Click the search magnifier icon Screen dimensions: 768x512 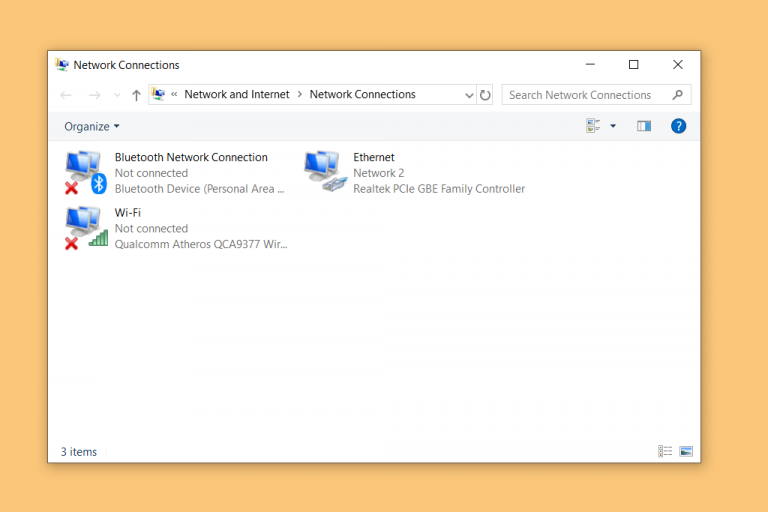[677, 95]
